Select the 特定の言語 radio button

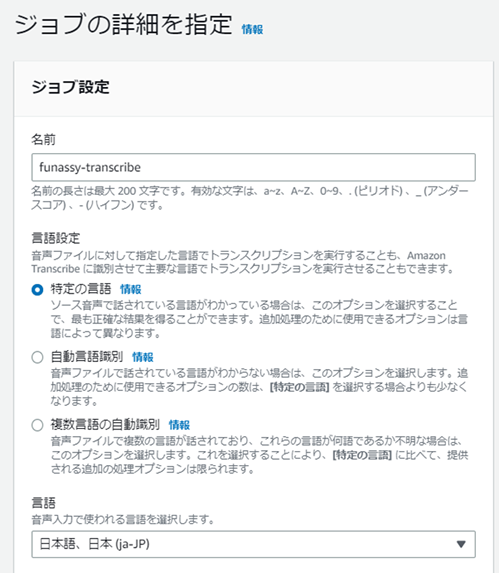tap(37, 290)
